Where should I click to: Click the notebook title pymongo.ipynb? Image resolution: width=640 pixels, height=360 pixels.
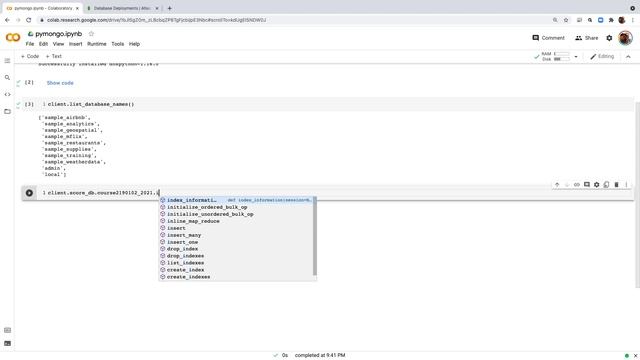tap(58, 34)
